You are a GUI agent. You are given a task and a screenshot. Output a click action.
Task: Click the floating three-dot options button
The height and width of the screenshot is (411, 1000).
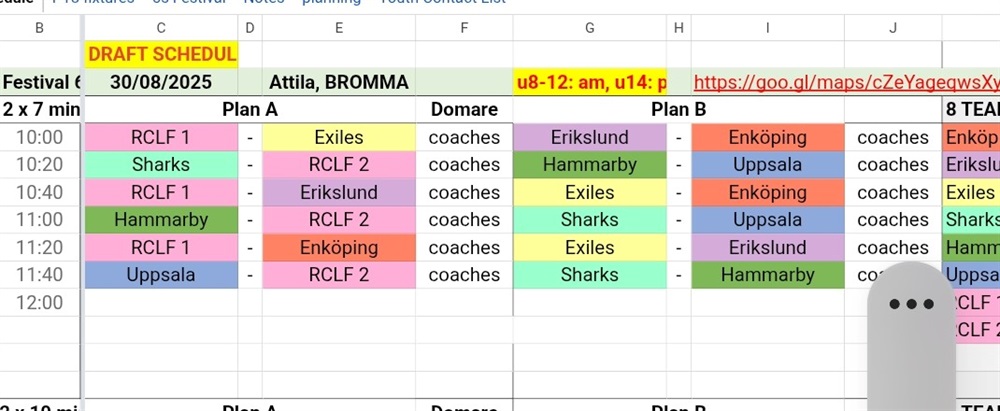pos(910,305)
